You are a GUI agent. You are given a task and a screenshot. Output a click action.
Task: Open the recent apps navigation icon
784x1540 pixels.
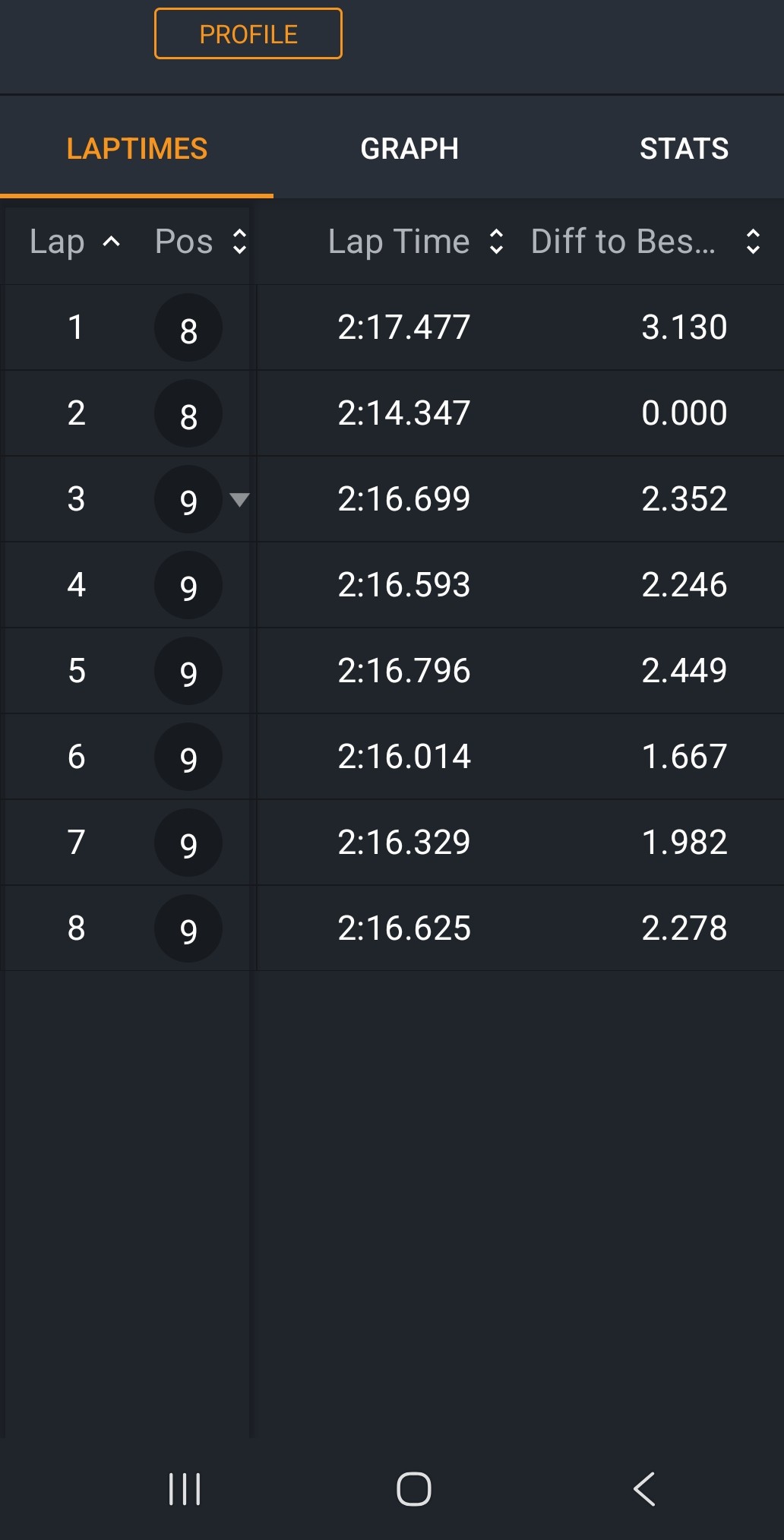coord(185,1488)
